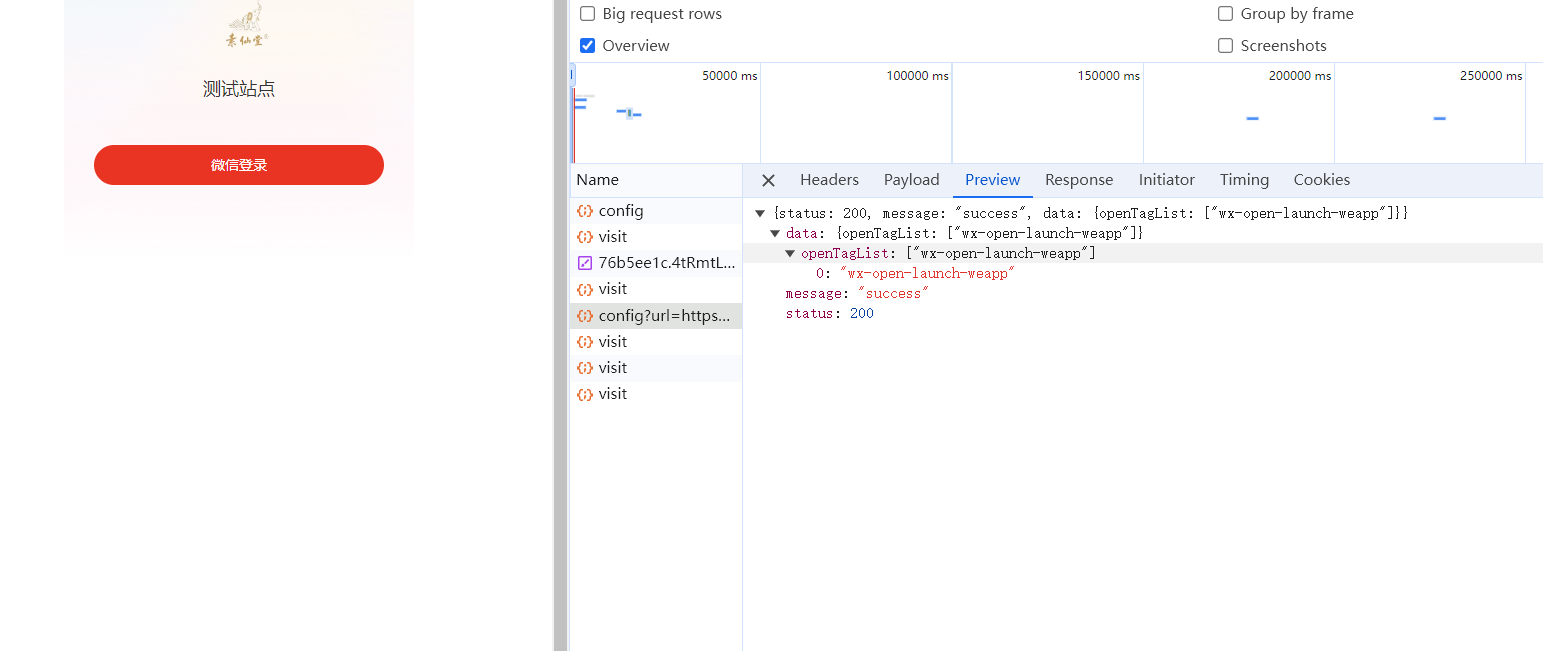Select the config request row

point(656,211)
